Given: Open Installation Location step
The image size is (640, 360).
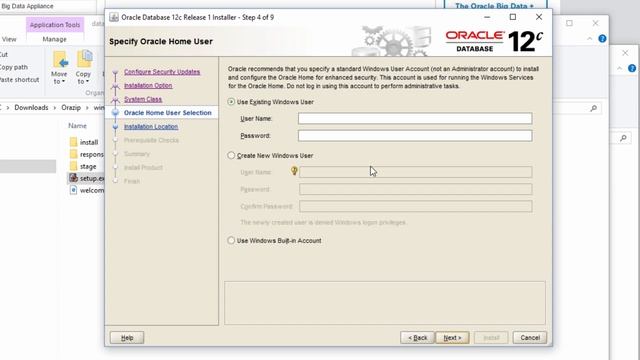Looking at the screenshot, I should tap(151, 127).
